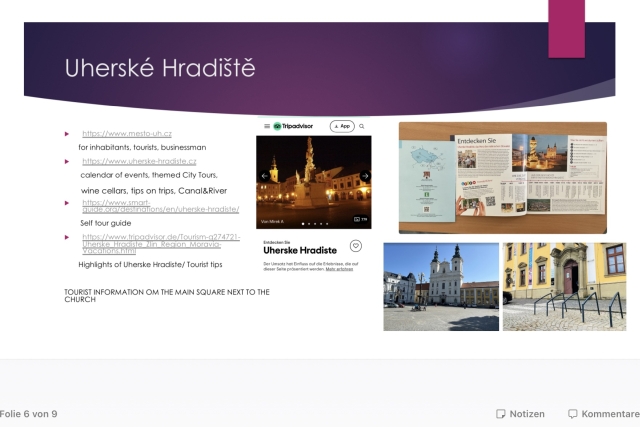Open the tripadvisor.de Tourism link
The image size is (640, 427).
click(x=161, y=242)
